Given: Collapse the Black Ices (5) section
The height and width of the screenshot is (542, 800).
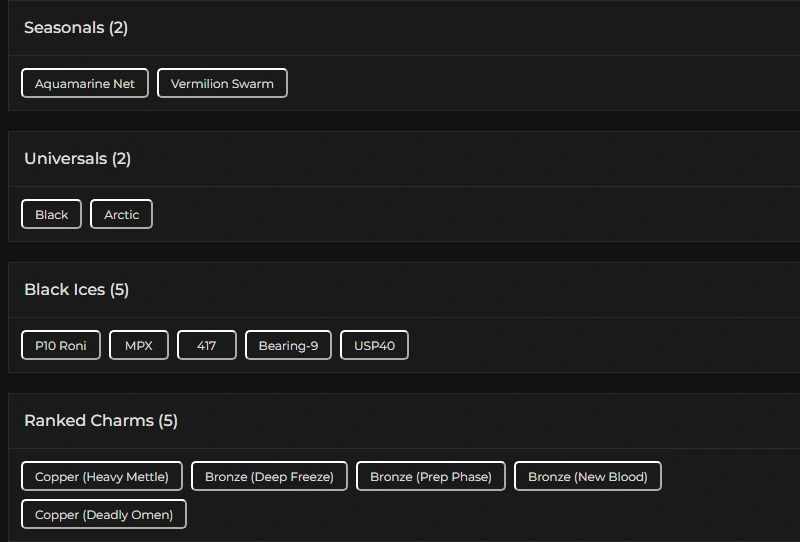Looking at the screenshot, I should tap(77, 290).
